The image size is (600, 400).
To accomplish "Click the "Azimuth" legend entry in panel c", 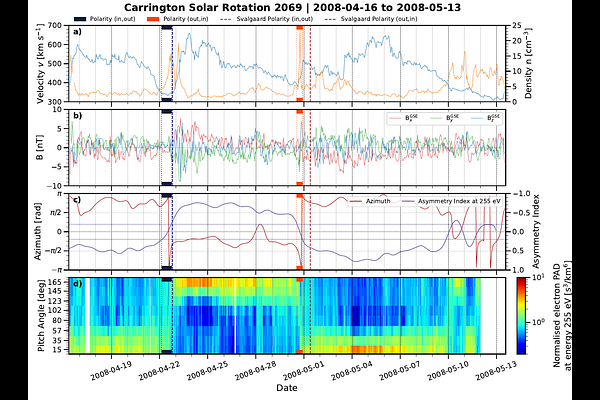I will pyautogui.click(x=370, y=201).
